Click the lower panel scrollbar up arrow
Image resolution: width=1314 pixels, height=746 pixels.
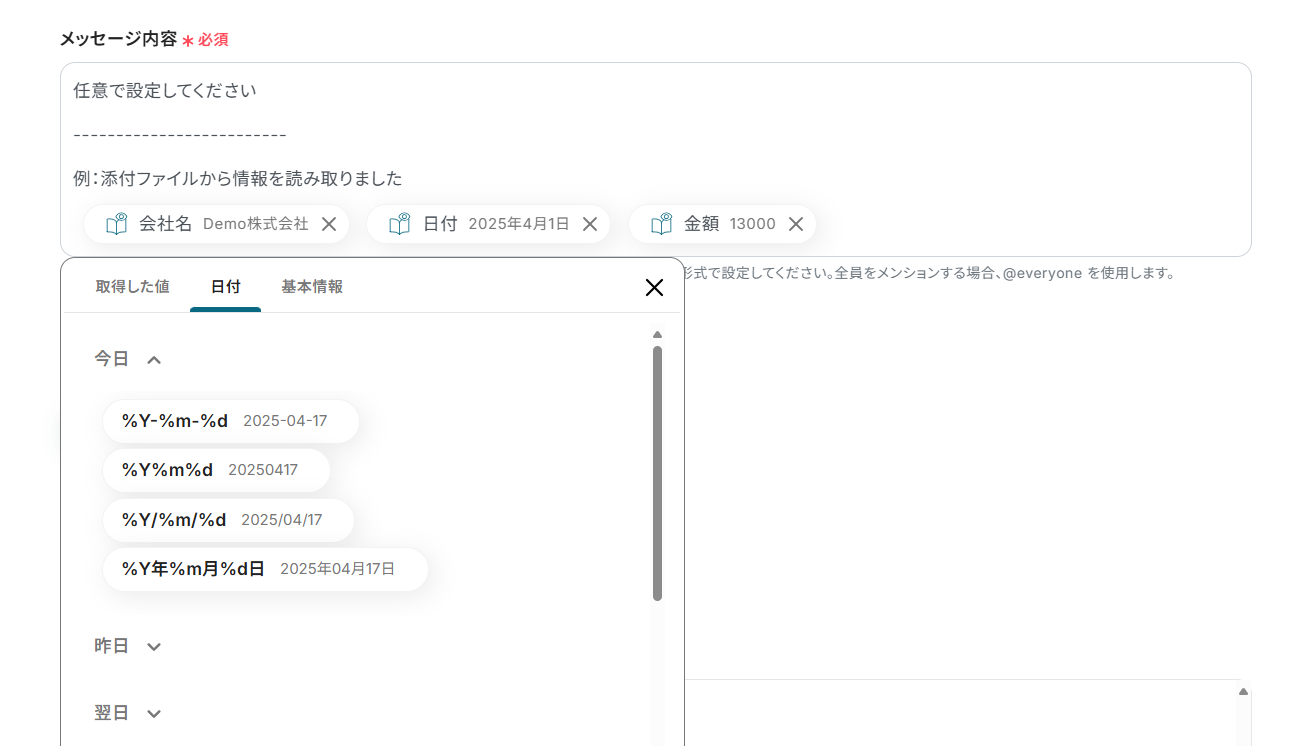pos(1243,692)
